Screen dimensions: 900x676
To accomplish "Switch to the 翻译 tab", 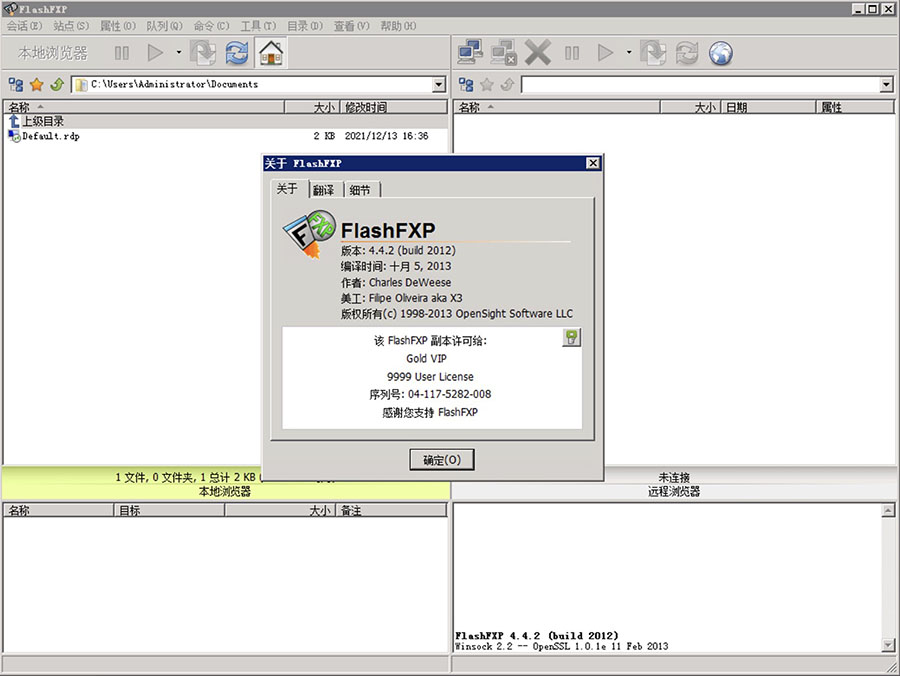I will click(x=324, y=190).
